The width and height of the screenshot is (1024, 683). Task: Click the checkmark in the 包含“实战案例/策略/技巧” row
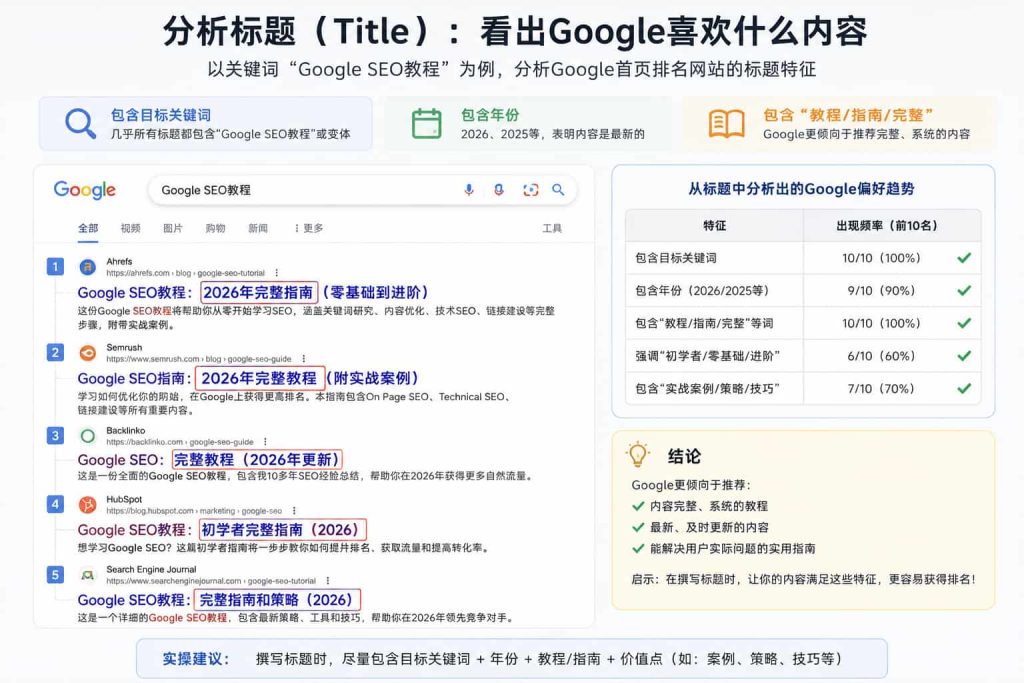pyautogui.click(x=964, y=389)
